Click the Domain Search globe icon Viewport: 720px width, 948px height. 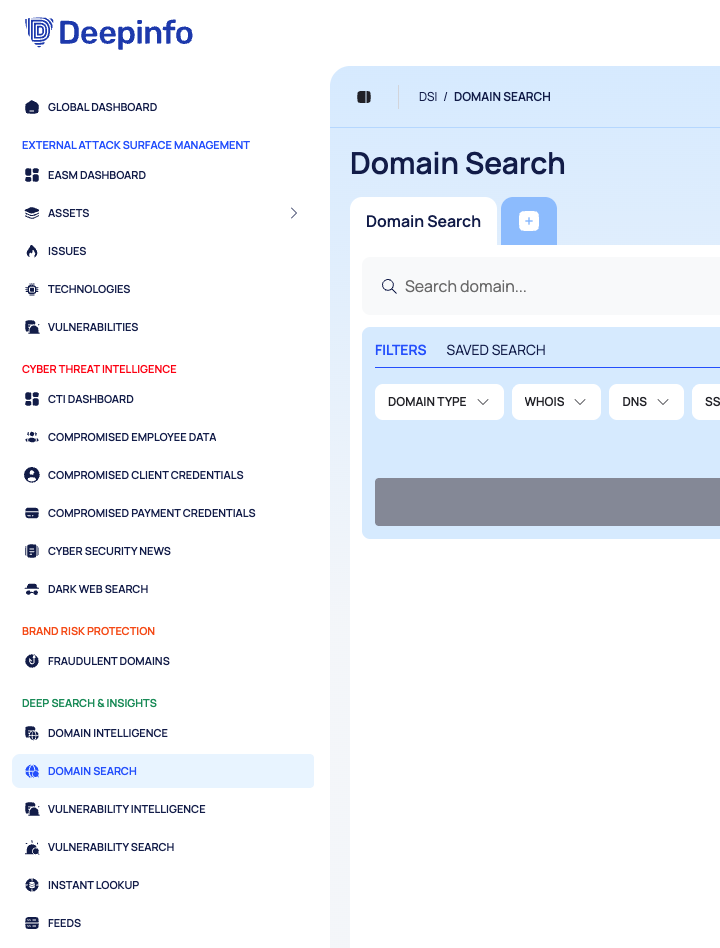click(32, 771)
